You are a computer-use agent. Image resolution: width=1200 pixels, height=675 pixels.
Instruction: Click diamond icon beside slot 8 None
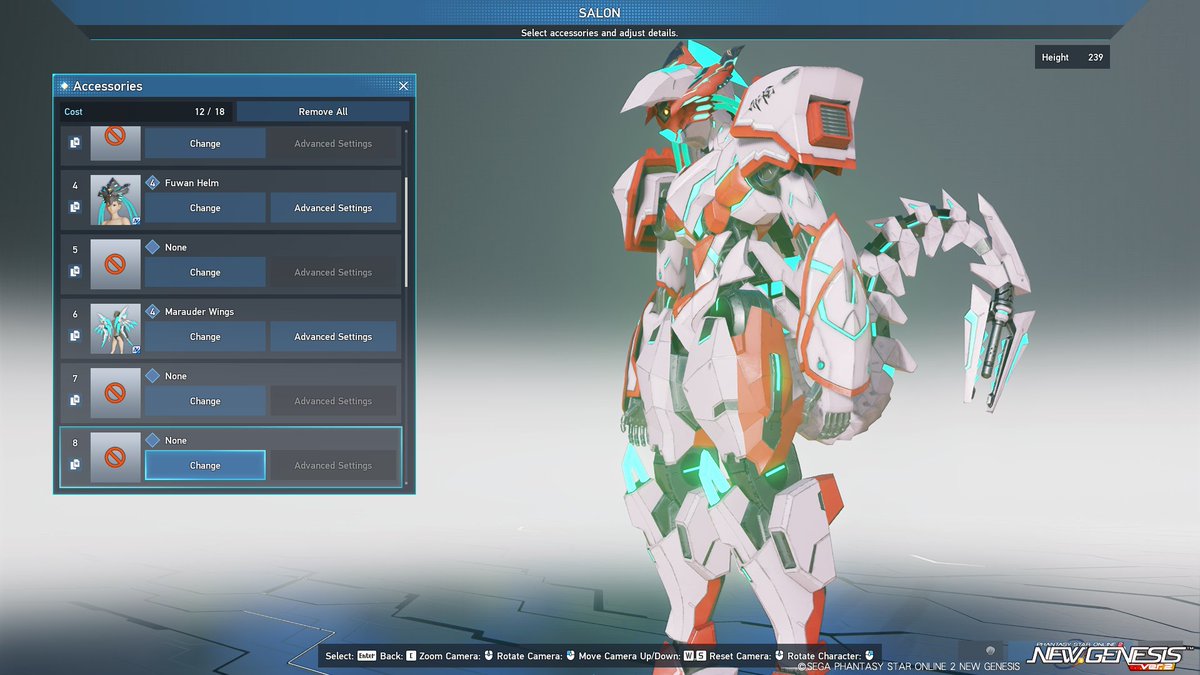[x=153, y=440]
